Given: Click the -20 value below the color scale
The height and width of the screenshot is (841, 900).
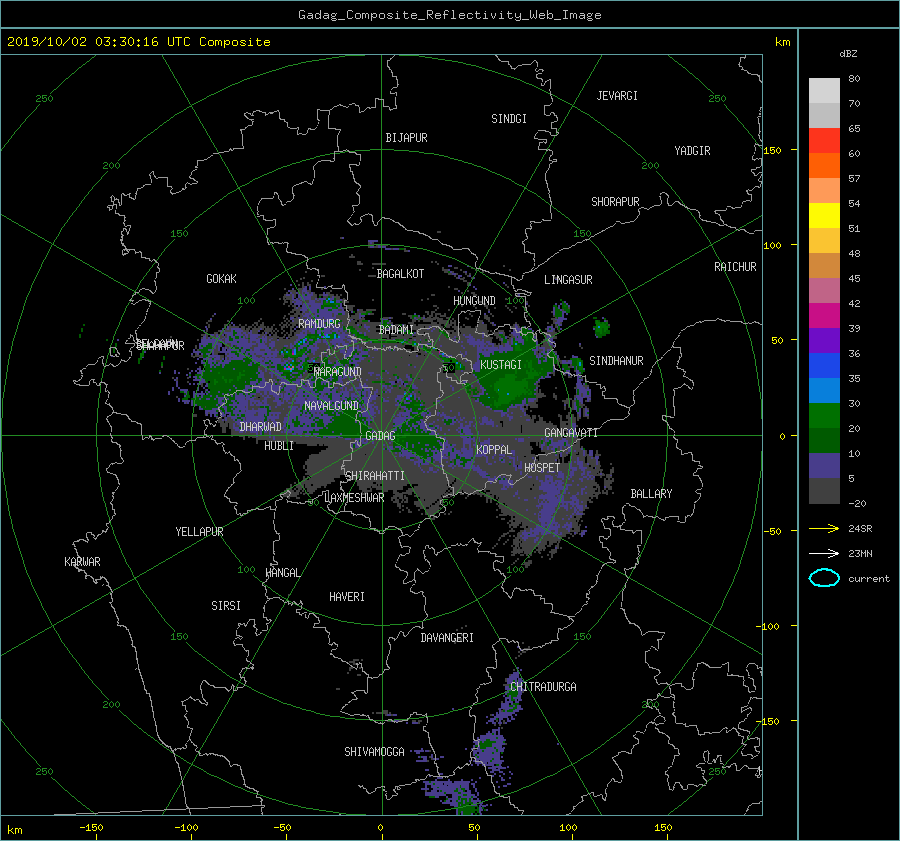Looking at the screenshot, I should (857, 503).
